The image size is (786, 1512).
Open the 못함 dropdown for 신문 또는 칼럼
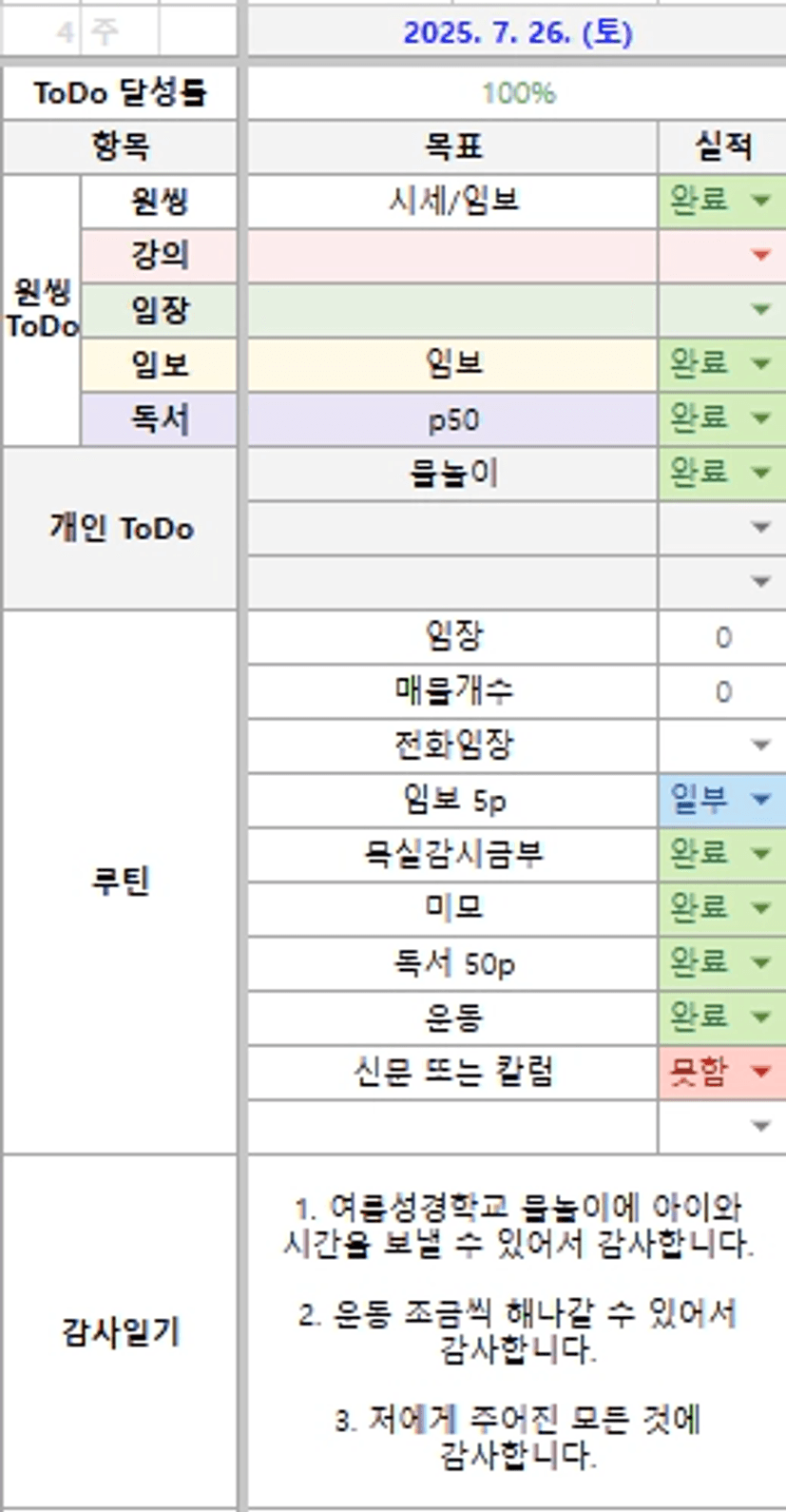(760, 1072)
